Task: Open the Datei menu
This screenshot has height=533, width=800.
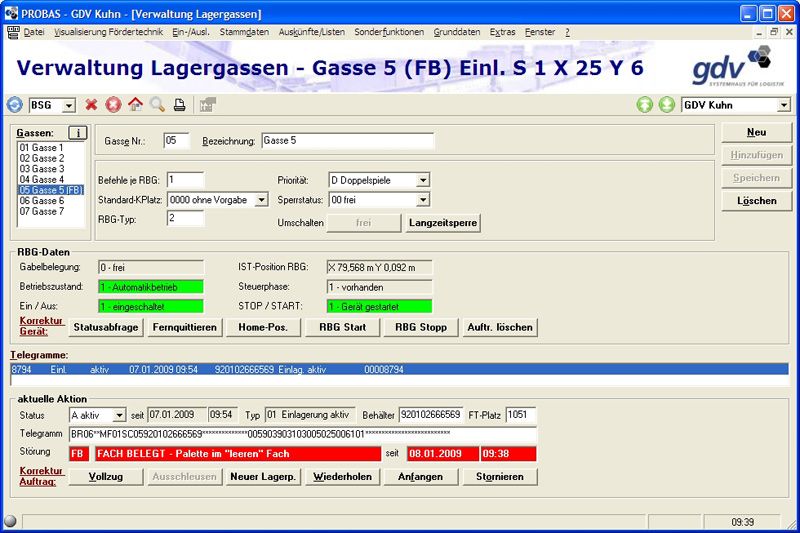Action: pos(34,32)
